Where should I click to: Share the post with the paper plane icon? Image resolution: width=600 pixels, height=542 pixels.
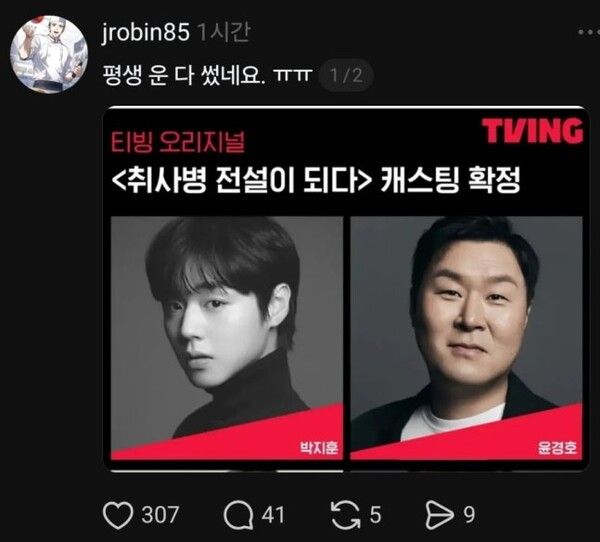tap(439, 516)
